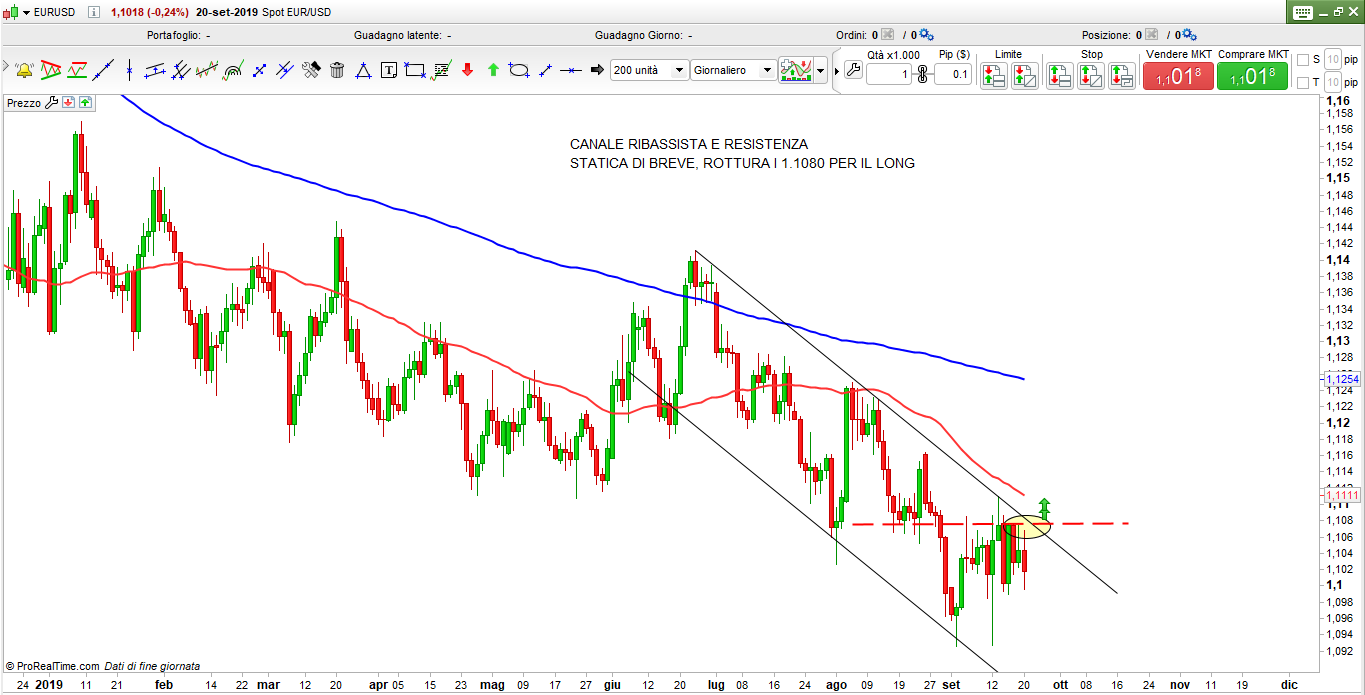Click the Comprare MKT buy button

pyautogui.click(x=1253, y=76)
